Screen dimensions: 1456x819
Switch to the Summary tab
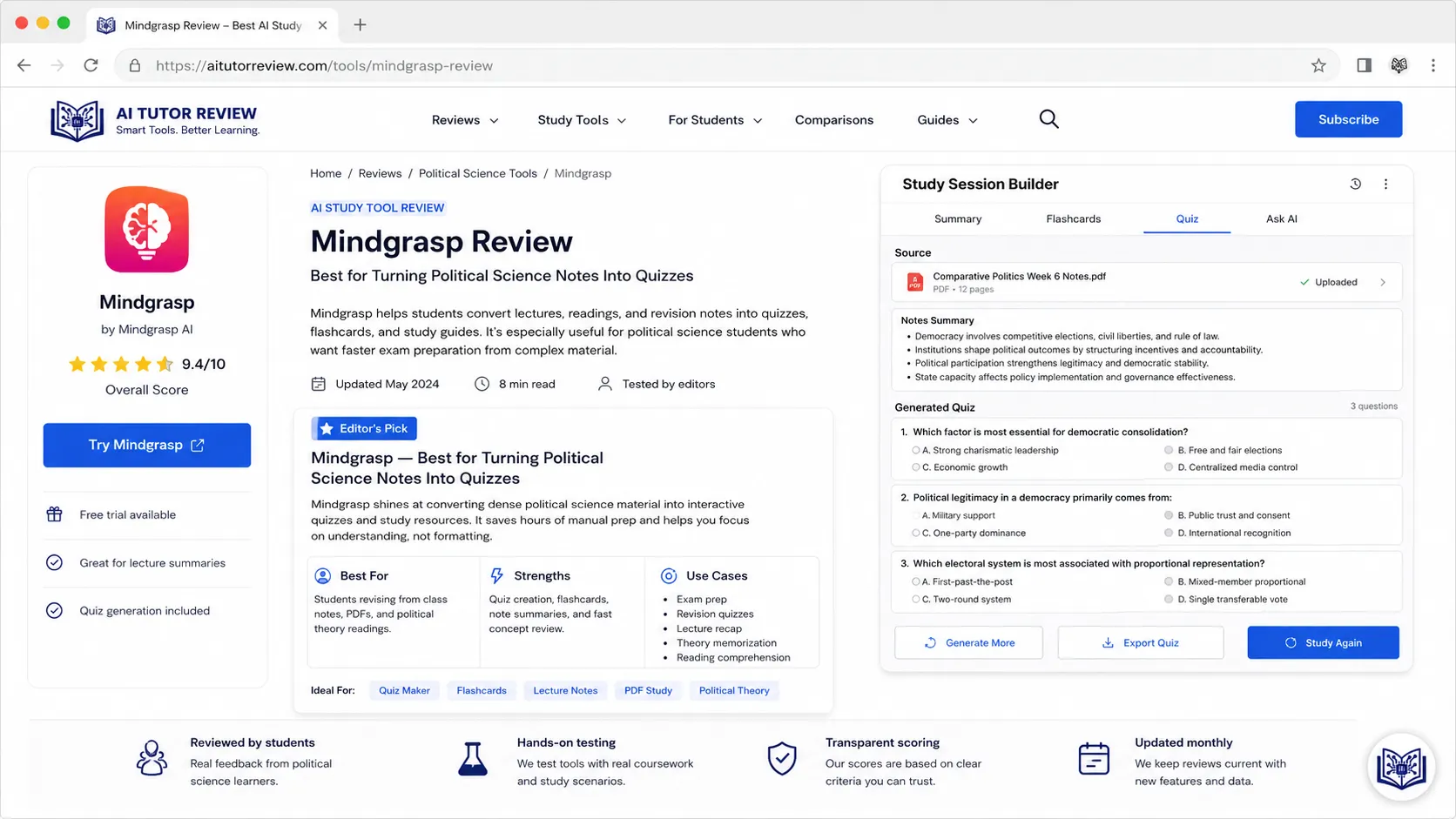coord(958,218)
